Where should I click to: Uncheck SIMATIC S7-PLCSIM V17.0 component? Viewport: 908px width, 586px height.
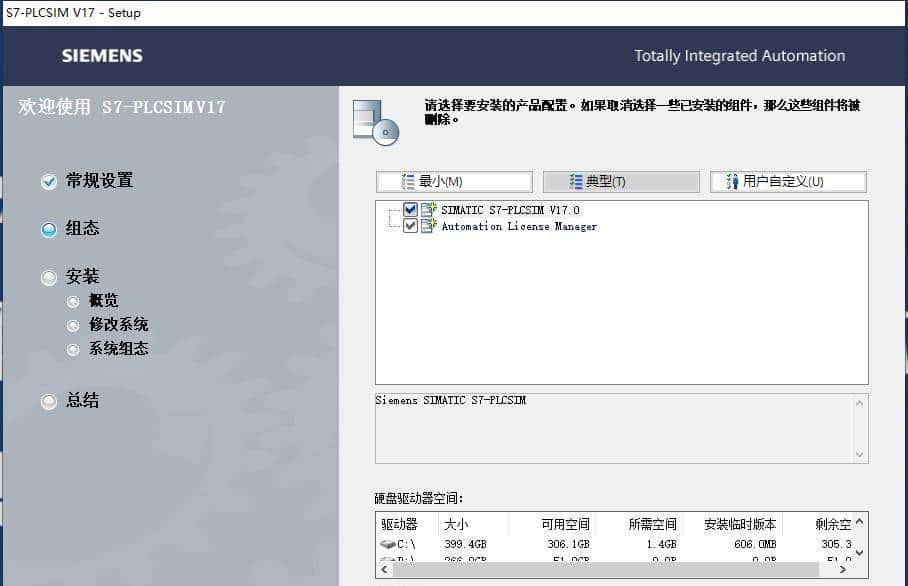(x=409, y=210)
